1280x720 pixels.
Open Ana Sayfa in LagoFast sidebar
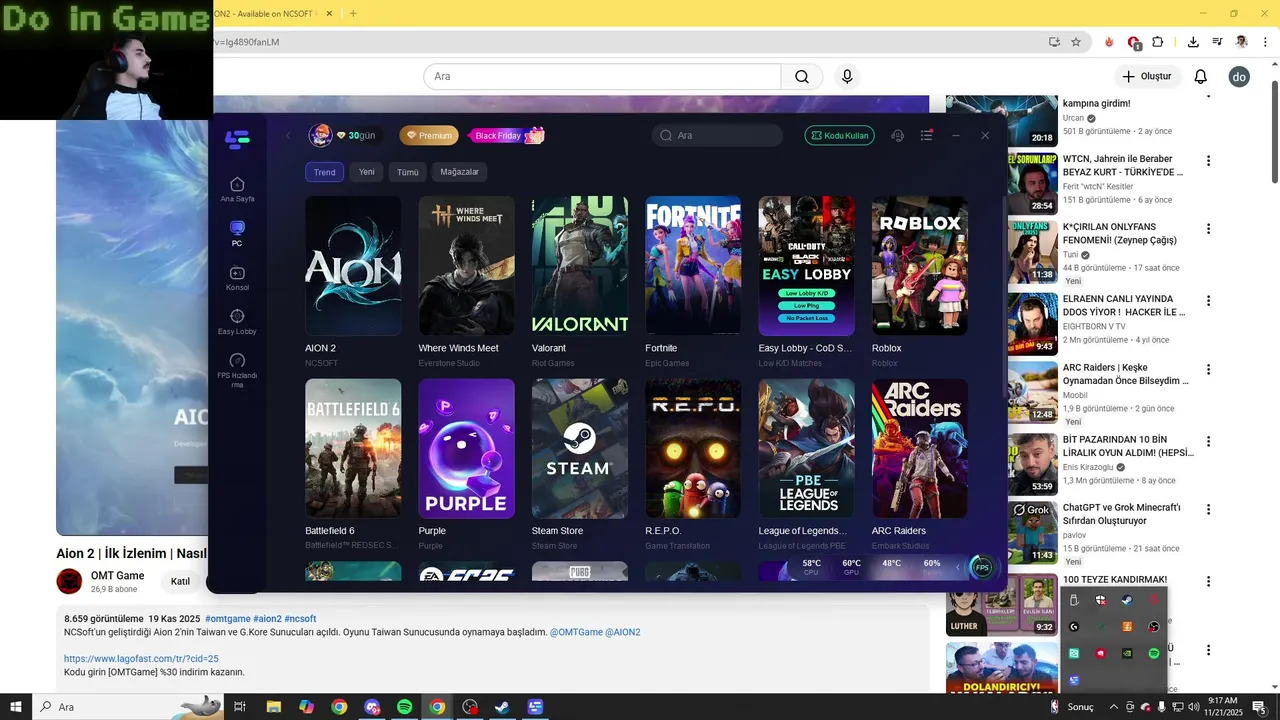click(x=237, y=189)
